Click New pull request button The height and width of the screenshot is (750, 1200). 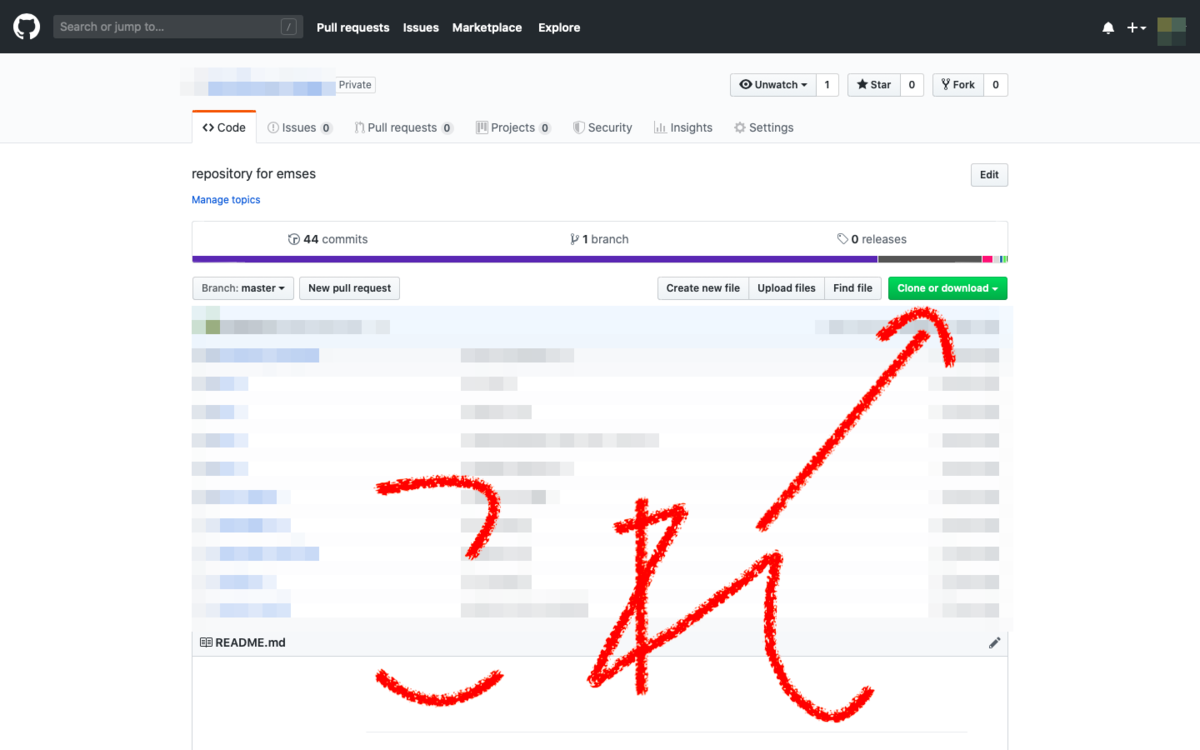click(350, 288)
